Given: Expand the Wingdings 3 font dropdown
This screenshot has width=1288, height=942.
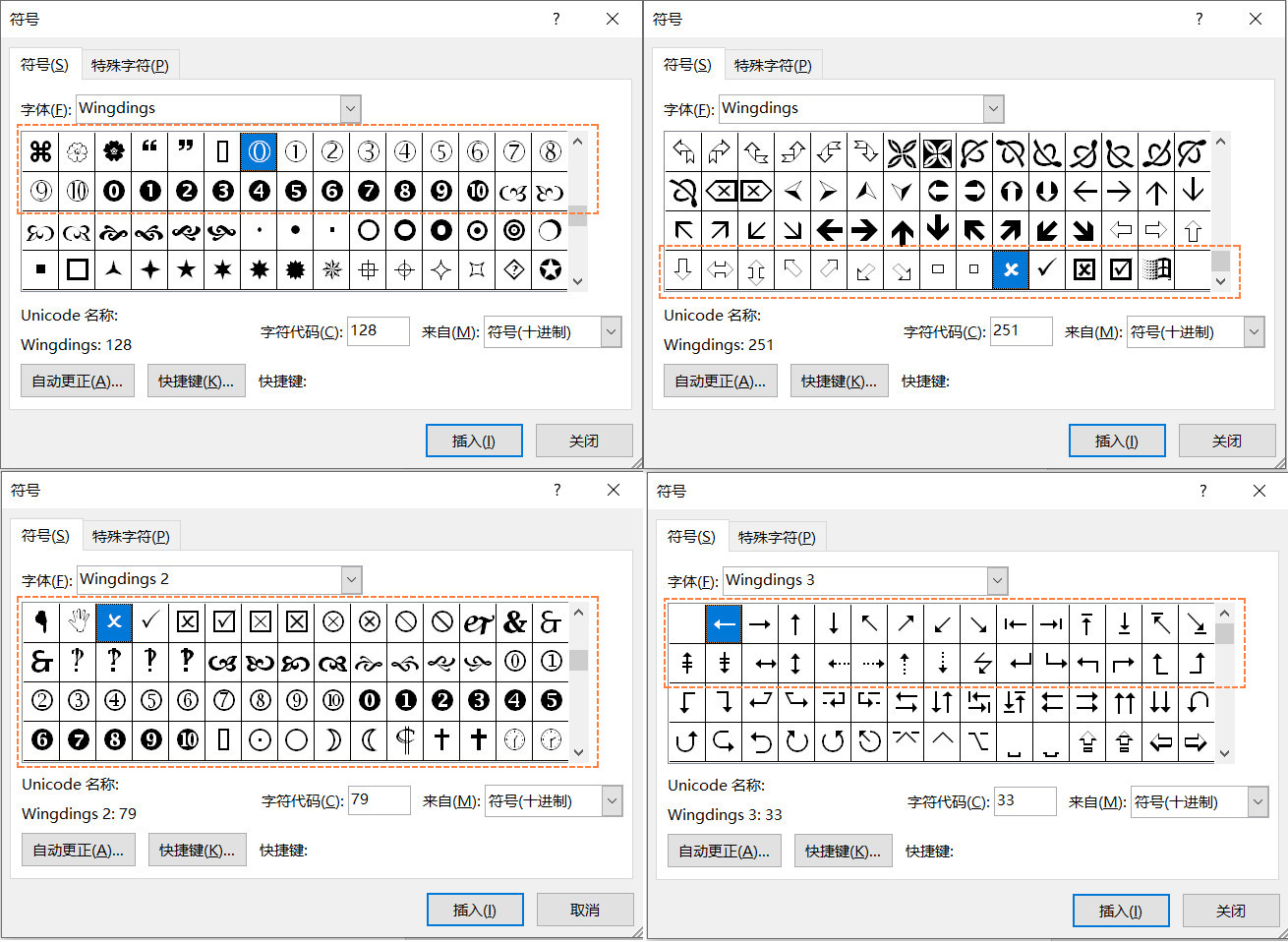Looking at the screenshot, I should point(998,581).
